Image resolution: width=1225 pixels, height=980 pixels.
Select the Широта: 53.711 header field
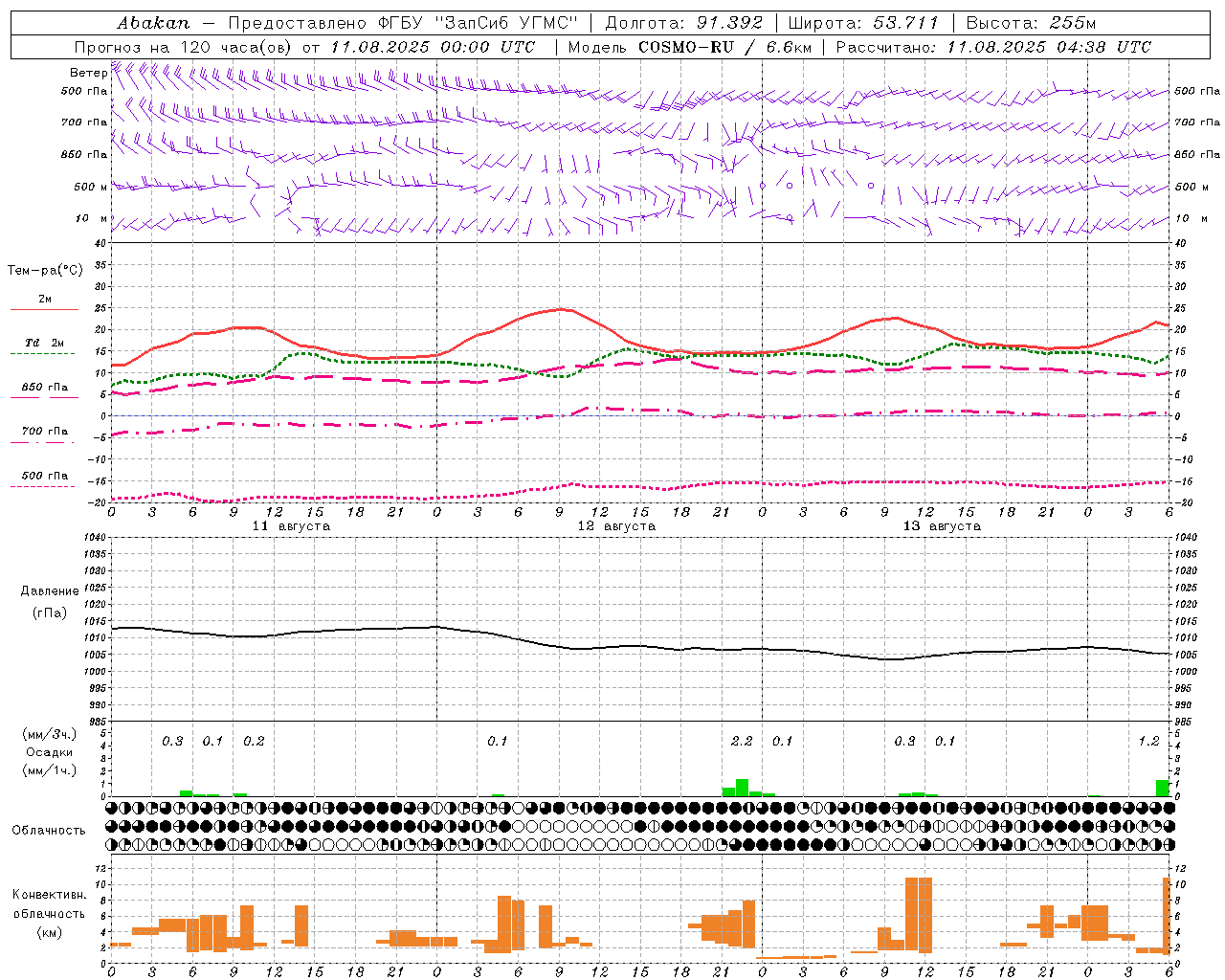pos(863,22)
